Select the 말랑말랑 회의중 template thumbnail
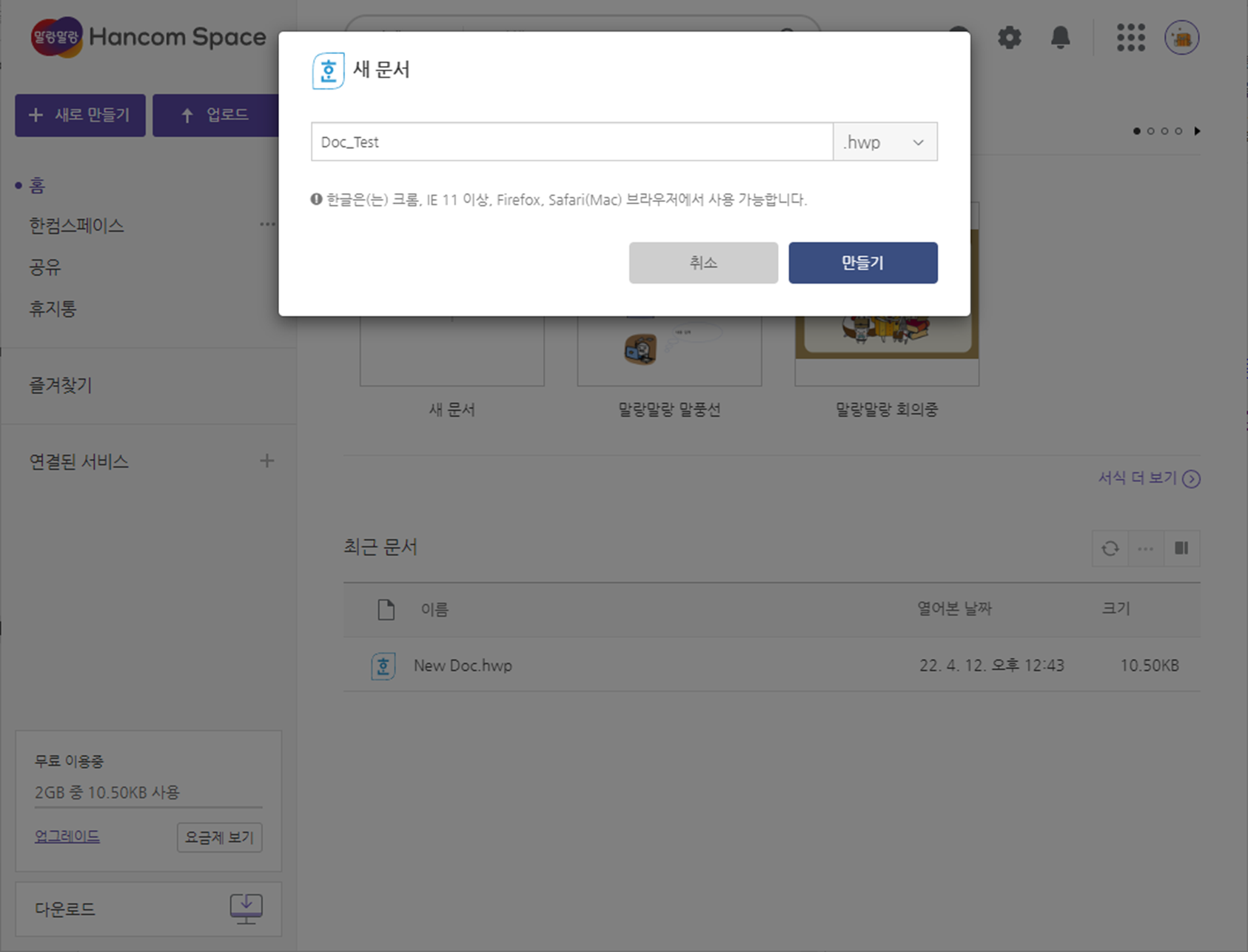This screenshot has width=1248, height=952. click(x=887, y=351)
